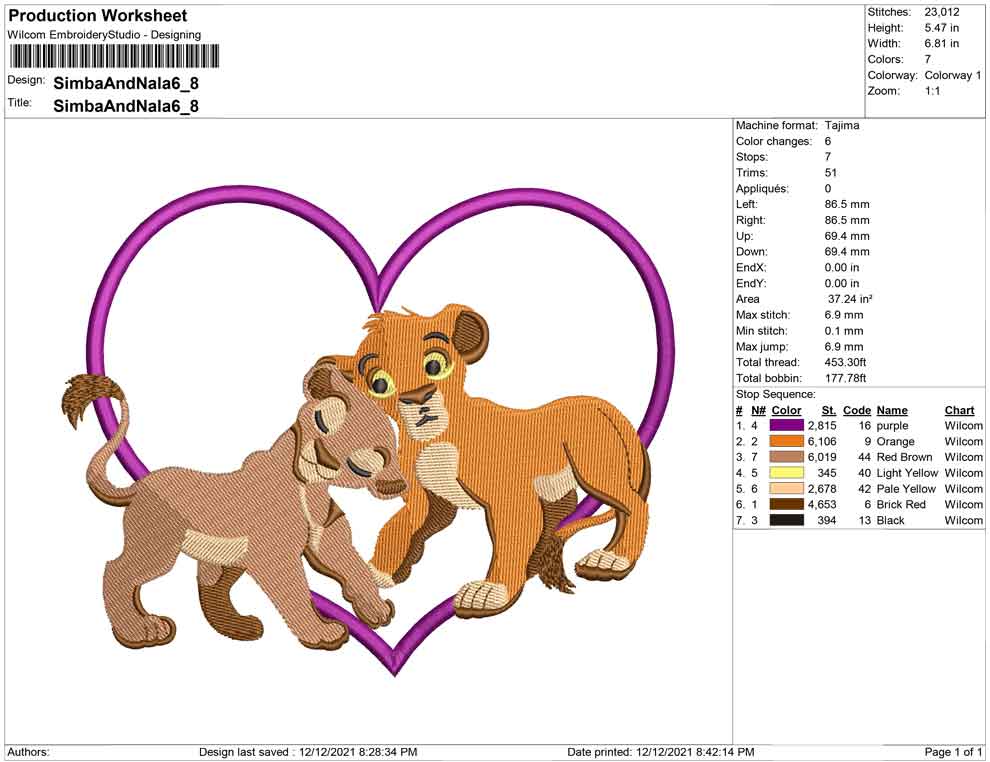Click the Colors value '7'
990x762 pixels.
coord(927,59)
